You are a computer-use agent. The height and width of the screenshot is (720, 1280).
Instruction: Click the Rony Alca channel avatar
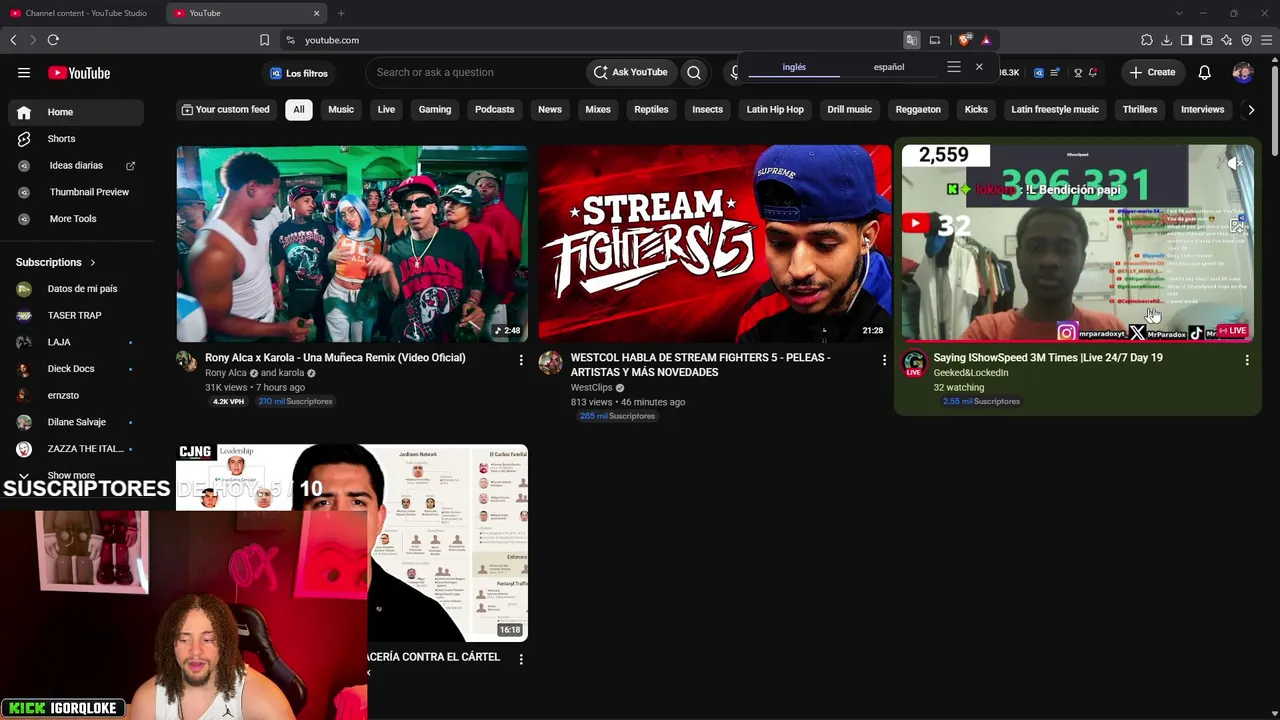[187, 362]
